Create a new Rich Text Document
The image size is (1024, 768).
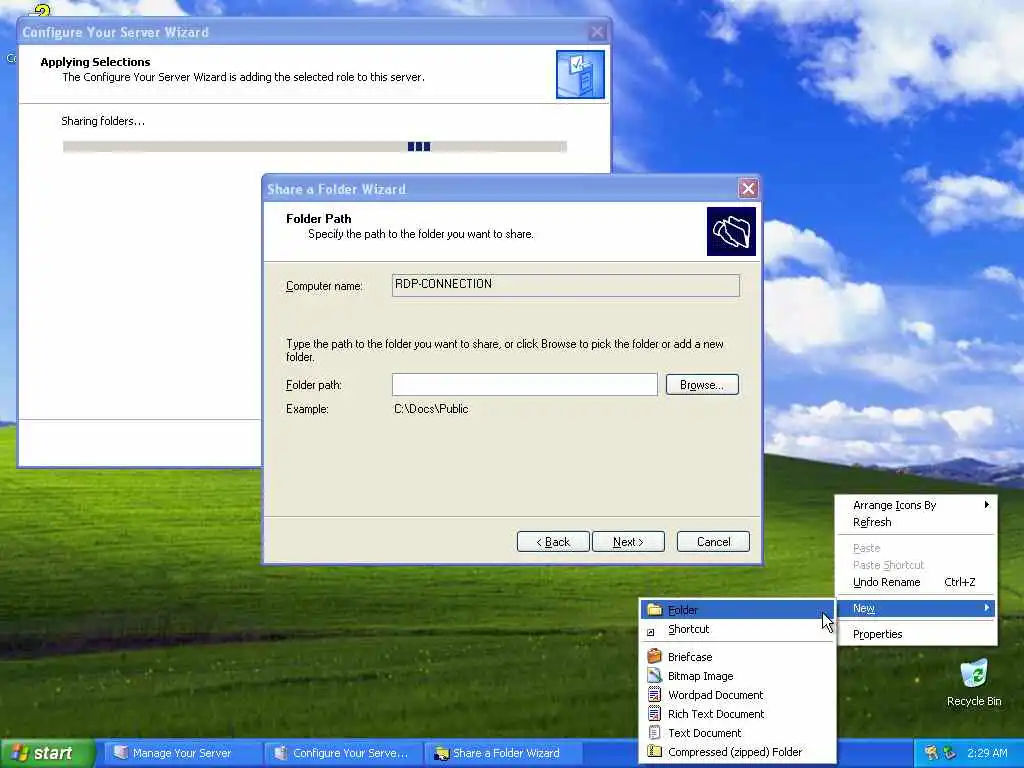(737, 714)
